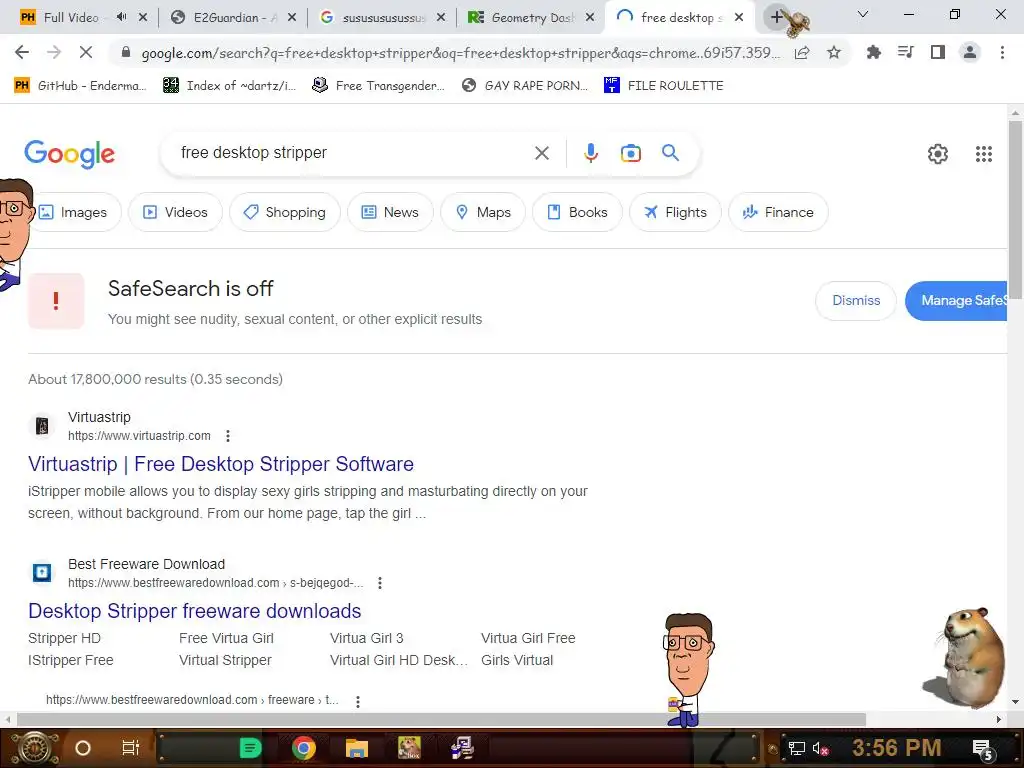Open more options for Virtuastrip result
1024x768 pixels.
(x=227, y=436)
